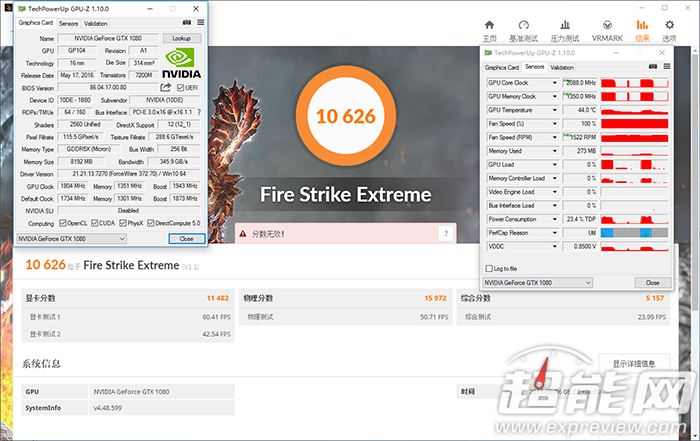The image size is (700, 441).
Task: Expand the GPU Core Clock sensor dropdown
Action: click(x=555, y=83)
